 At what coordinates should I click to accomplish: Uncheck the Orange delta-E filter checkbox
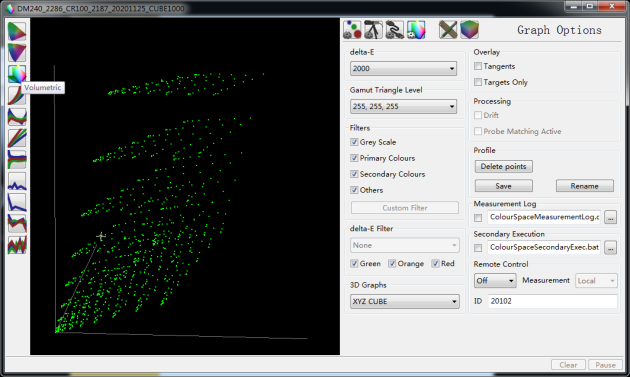pos(392,264)
